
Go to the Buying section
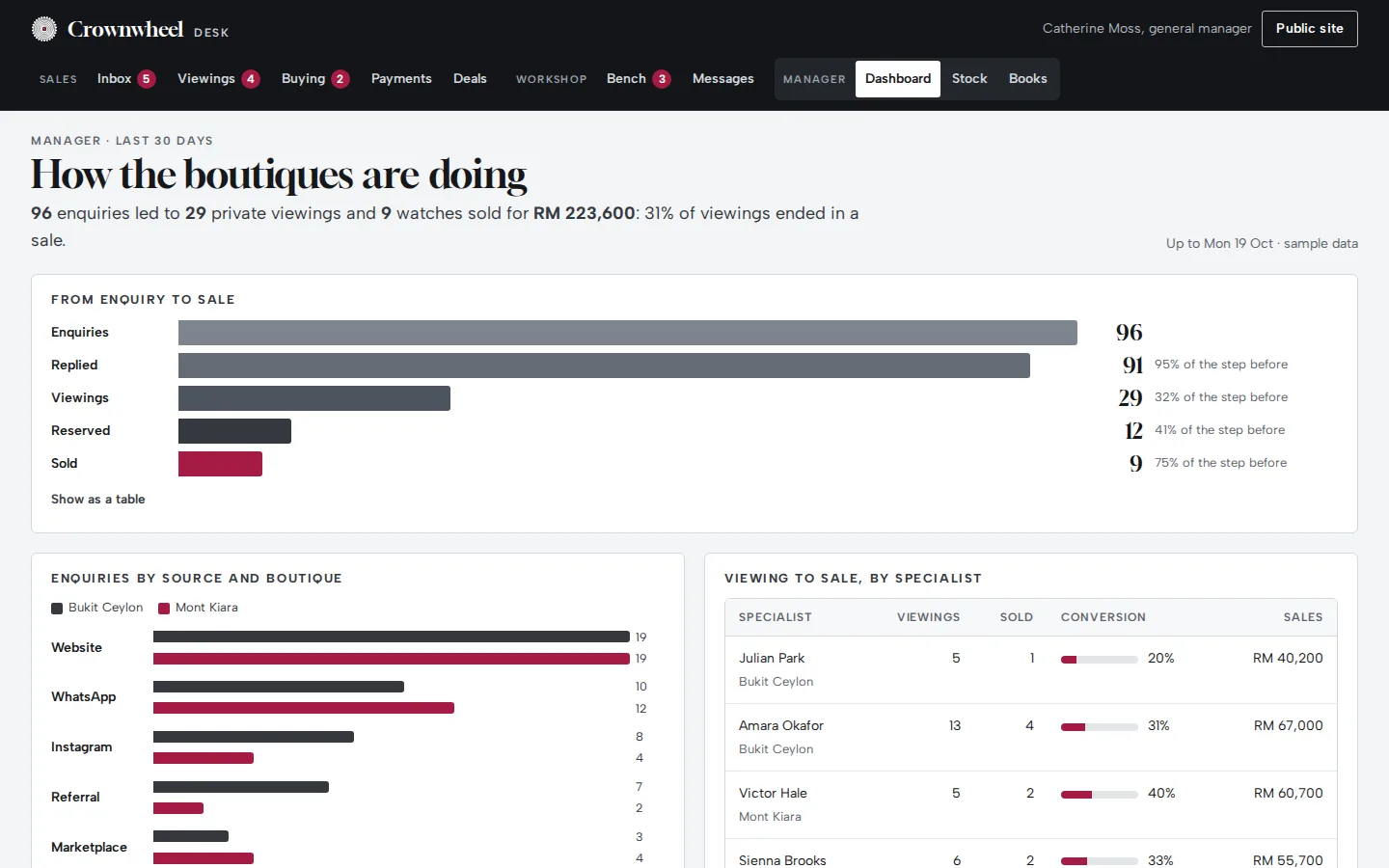pyautogui.click(x=315, y=79)
